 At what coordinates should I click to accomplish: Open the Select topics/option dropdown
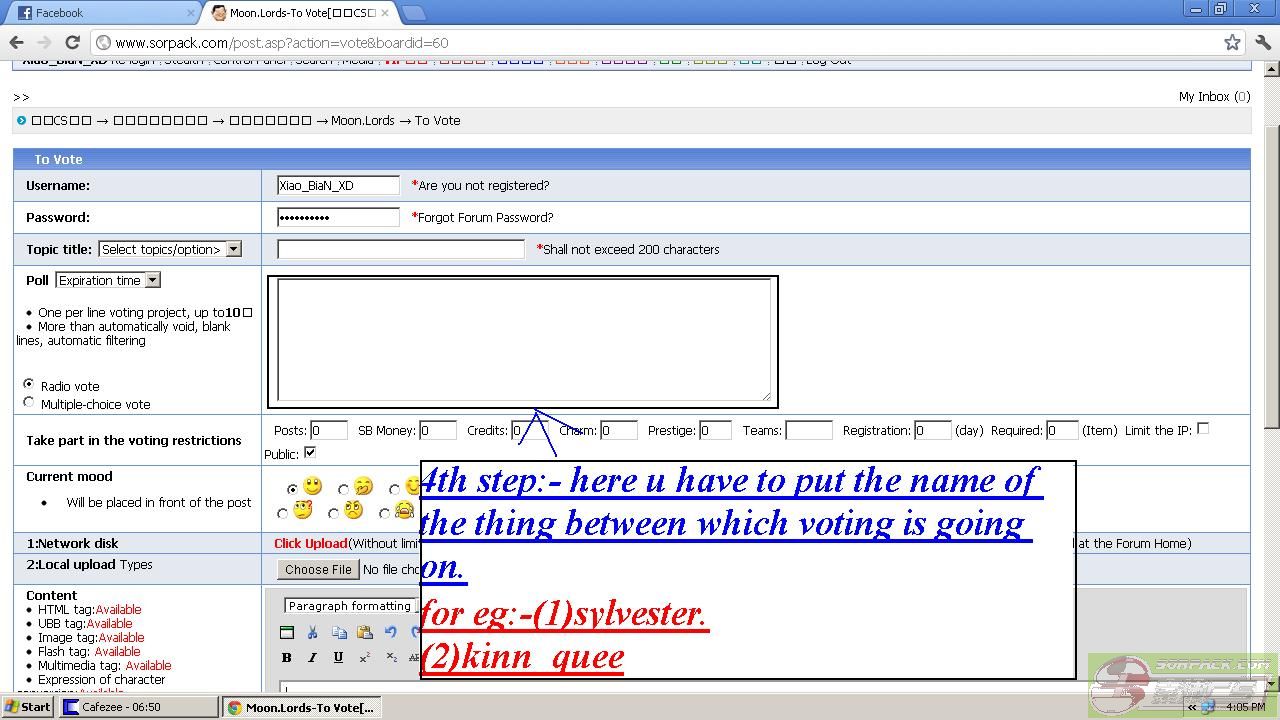pyautogui.click(x=169, y=249)
